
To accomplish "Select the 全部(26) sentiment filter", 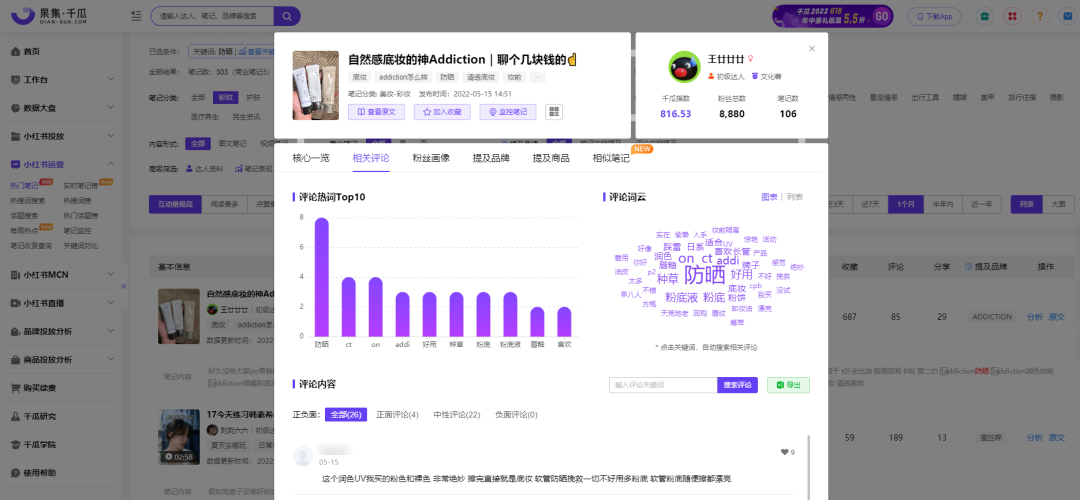I will tap(346, 415).
